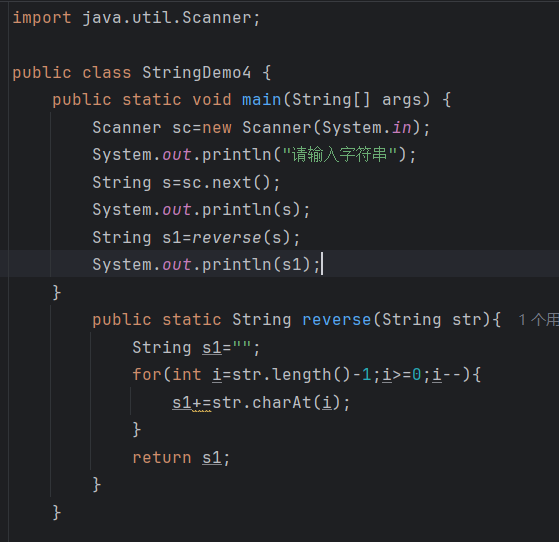
Task: Click the main method name
Action: pyautogui.click(x=261, y=99)
